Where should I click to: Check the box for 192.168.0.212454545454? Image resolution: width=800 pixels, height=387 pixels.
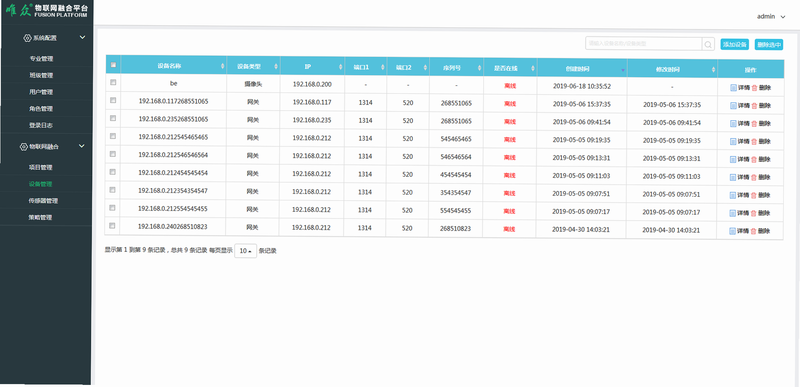point(113,171)
